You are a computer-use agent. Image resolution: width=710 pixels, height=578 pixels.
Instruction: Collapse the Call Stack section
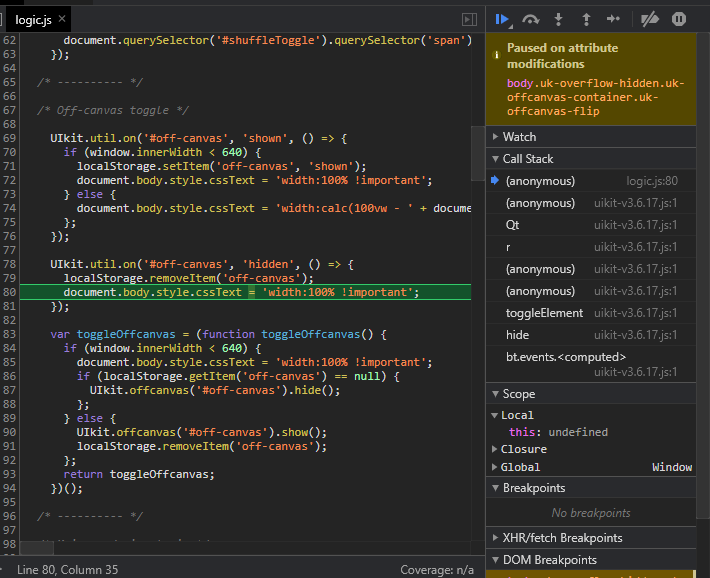(591, 159)
